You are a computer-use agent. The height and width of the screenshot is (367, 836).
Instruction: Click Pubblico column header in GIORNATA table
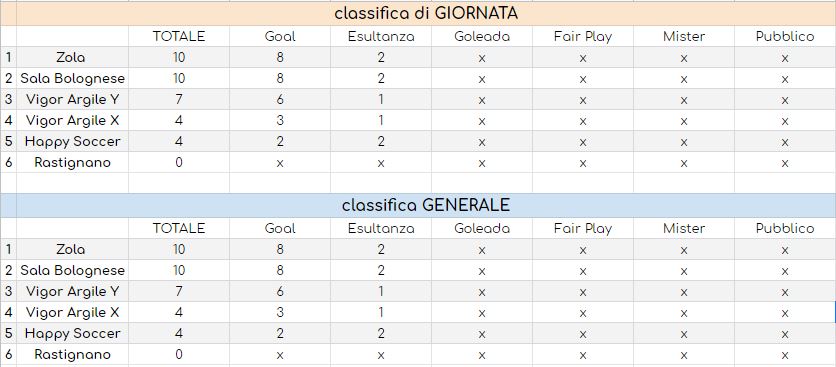click(785, 36)
